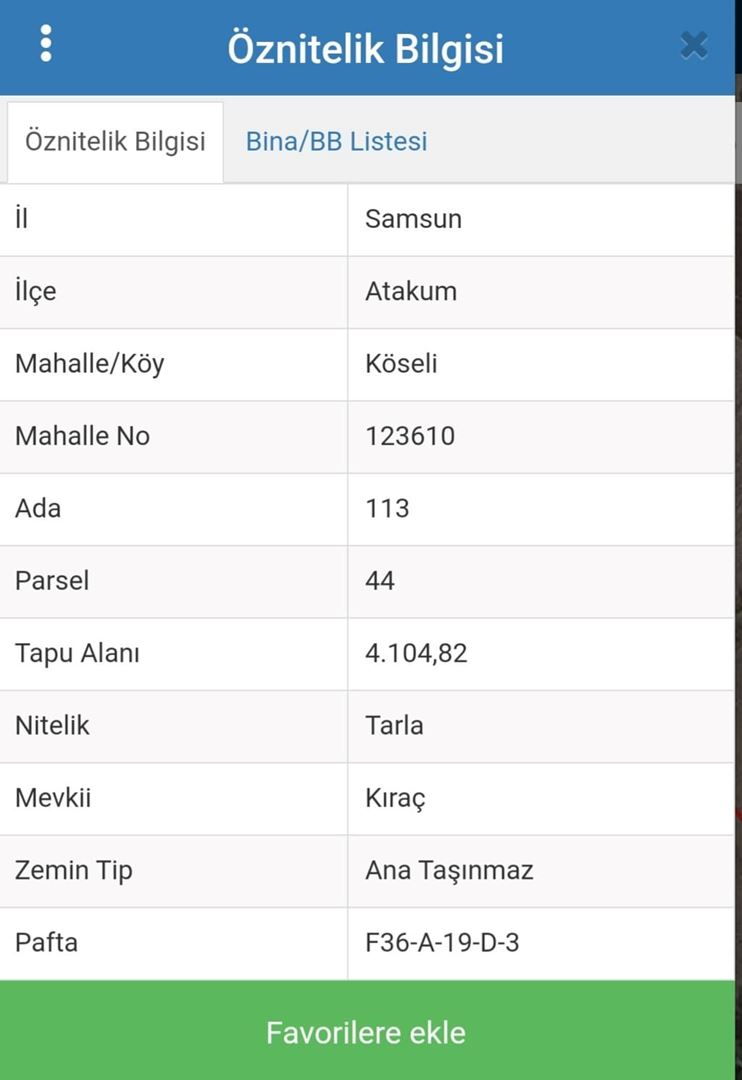
Task: Select the Mevkii value Kıraç
Action: coord(395,798)
